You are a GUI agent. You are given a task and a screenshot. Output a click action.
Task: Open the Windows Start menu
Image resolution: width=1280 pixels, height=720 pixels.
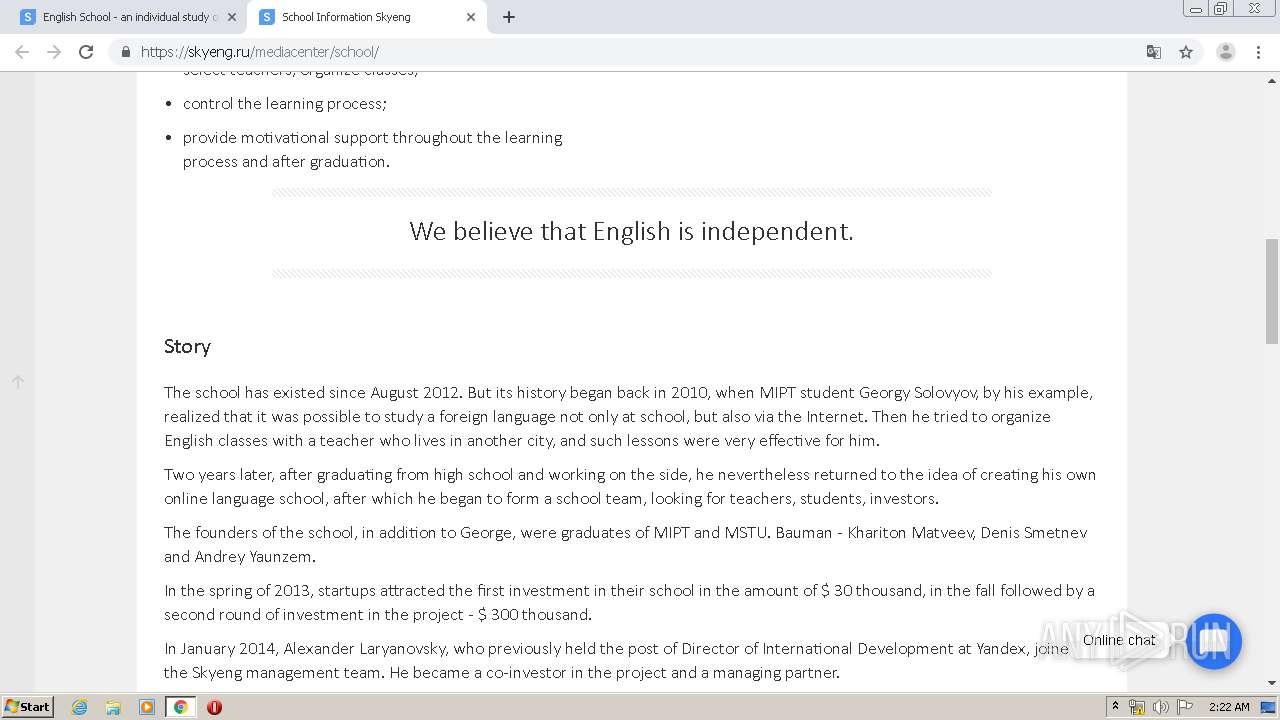tap(27, 706)
